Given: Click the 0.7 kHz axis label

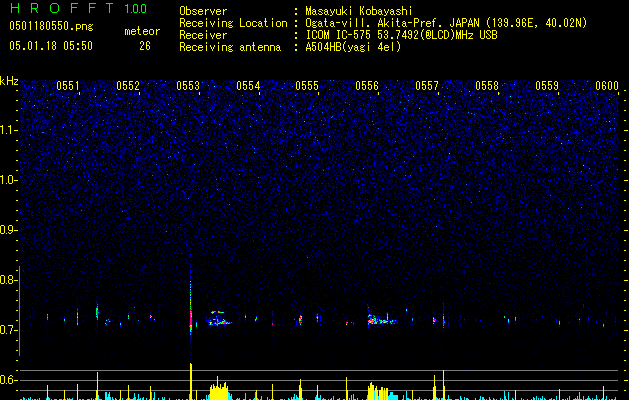Looking at the screenshot, I should pos(9,330).
